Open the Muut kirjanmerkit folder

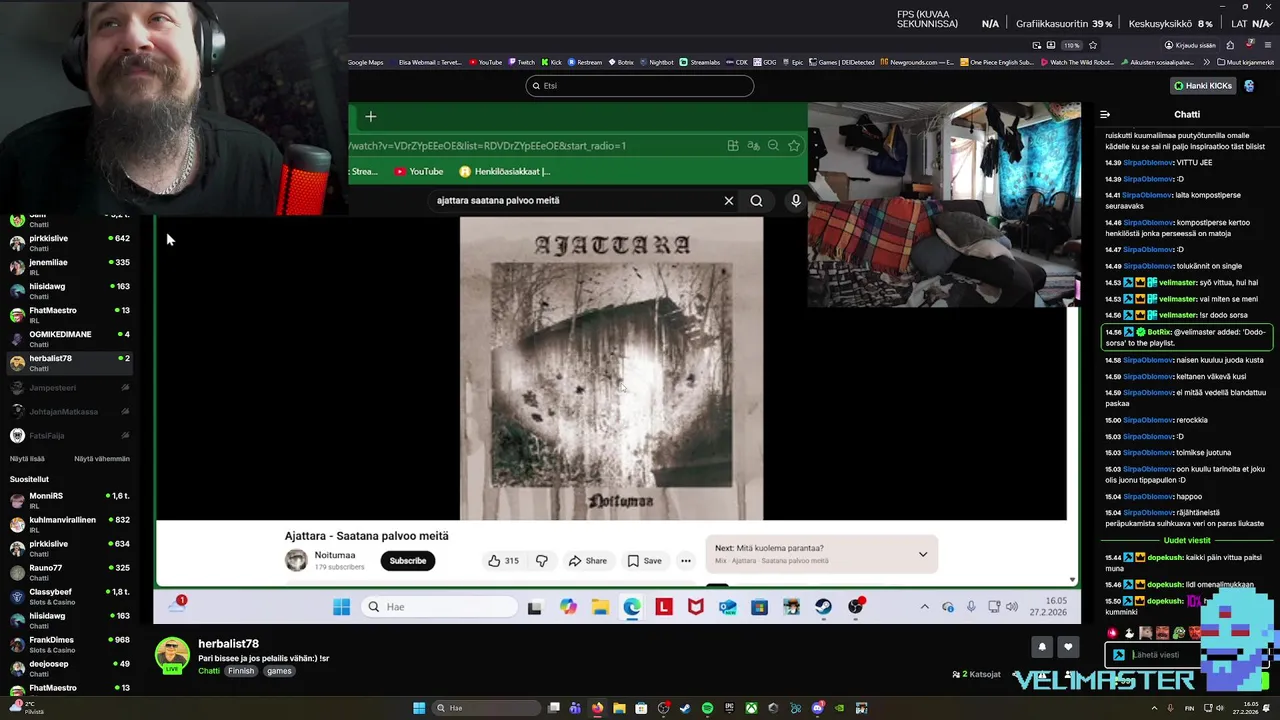pyautogui.click(x=1245, y=62)
